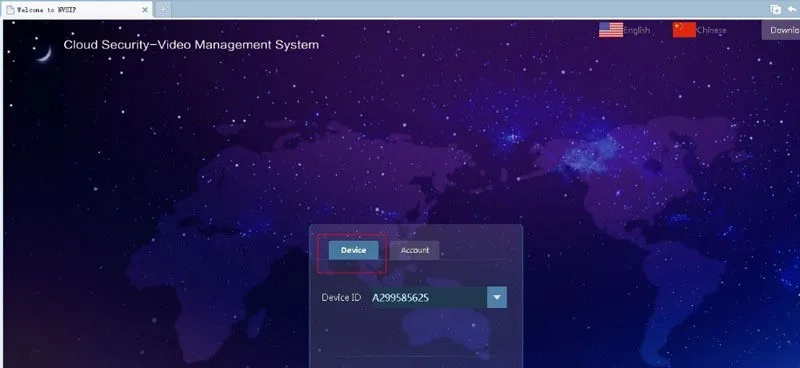
Task: Open the Device ID dropdown arrow
Action: (497, 297)
